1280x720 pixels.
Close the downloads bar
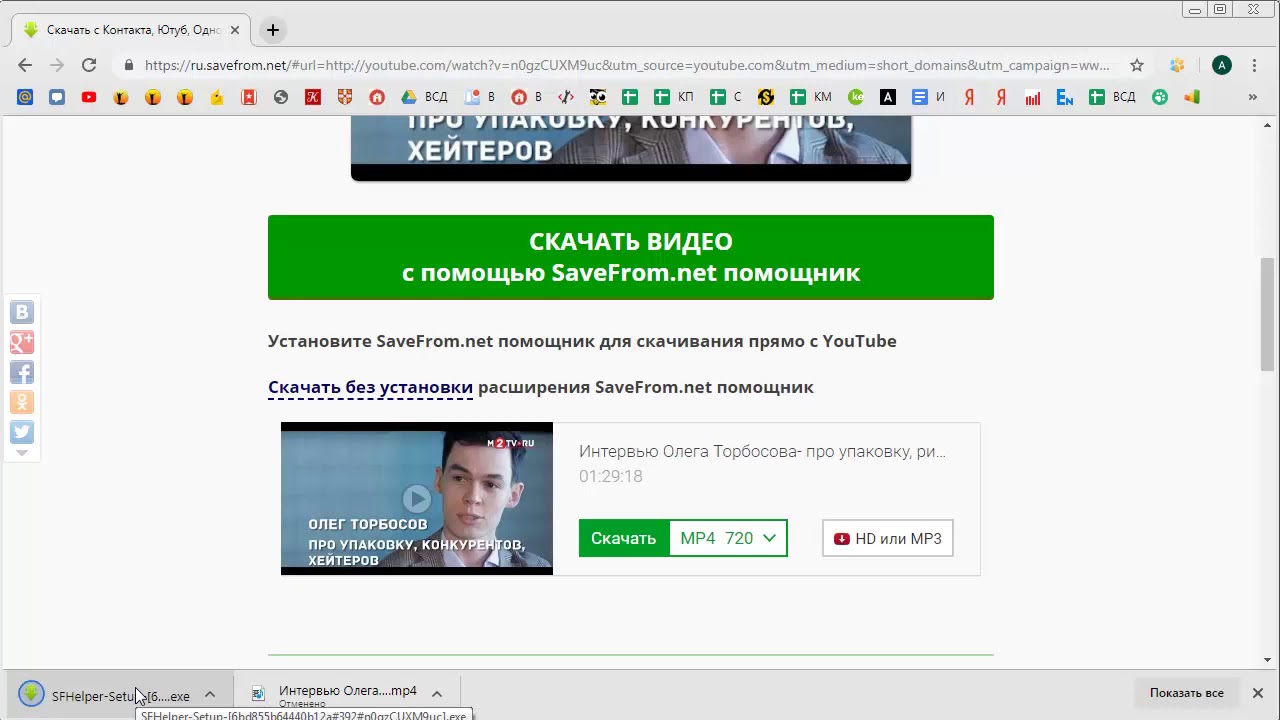1258,693
